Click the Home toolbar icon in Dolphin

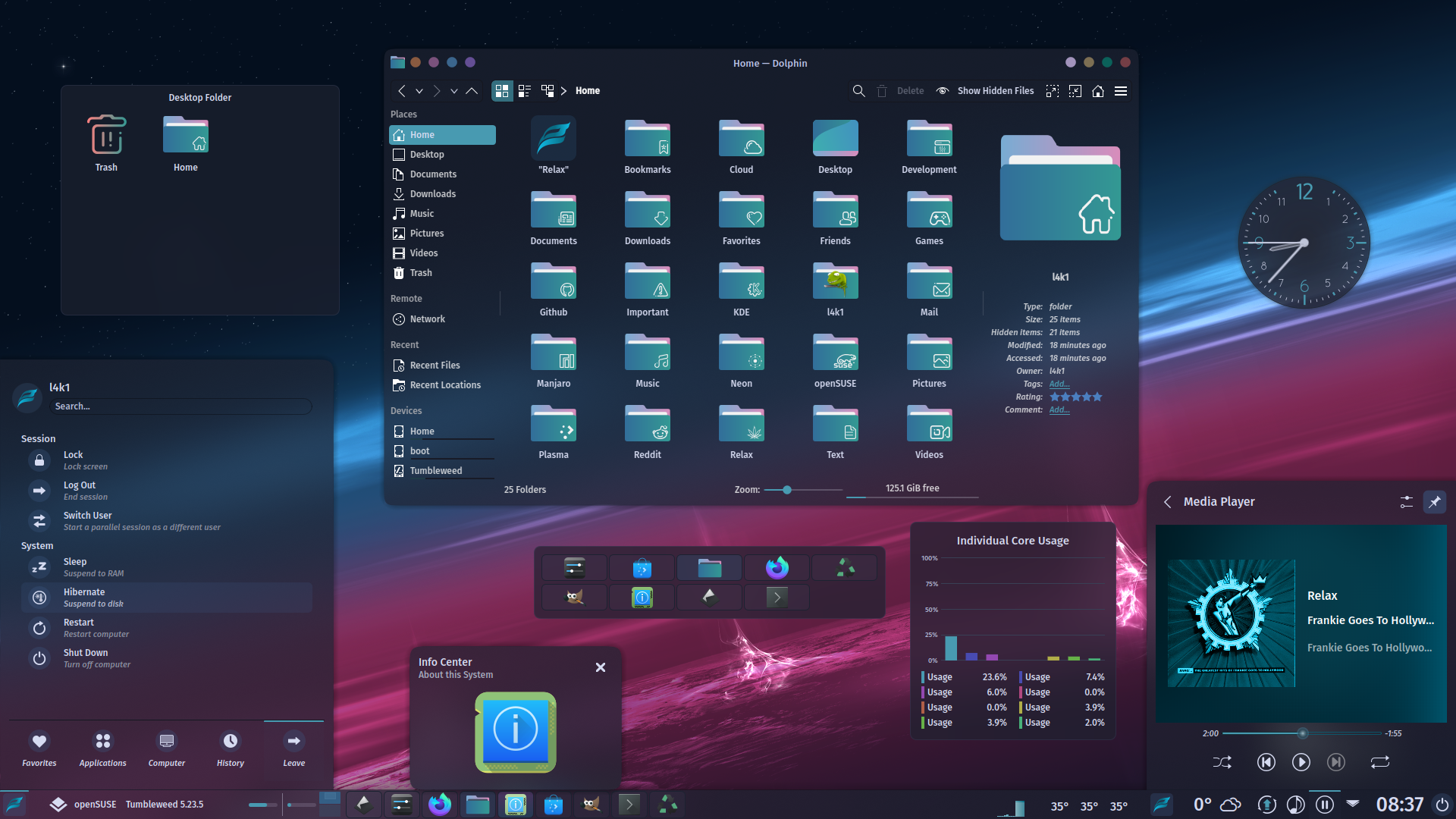pos(1098,91)
